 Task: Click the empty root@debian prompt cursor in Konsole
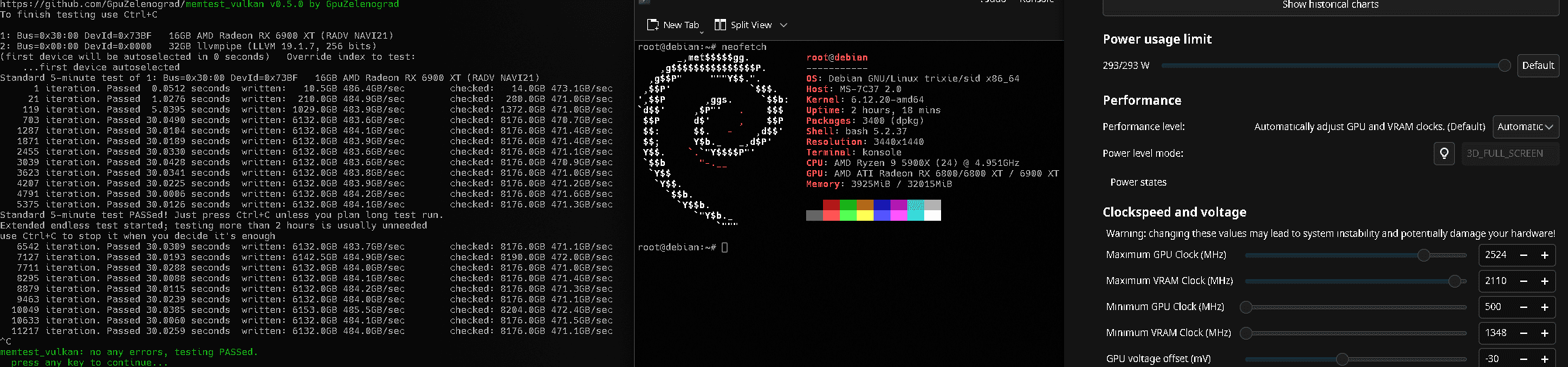(x=725, y=247)
